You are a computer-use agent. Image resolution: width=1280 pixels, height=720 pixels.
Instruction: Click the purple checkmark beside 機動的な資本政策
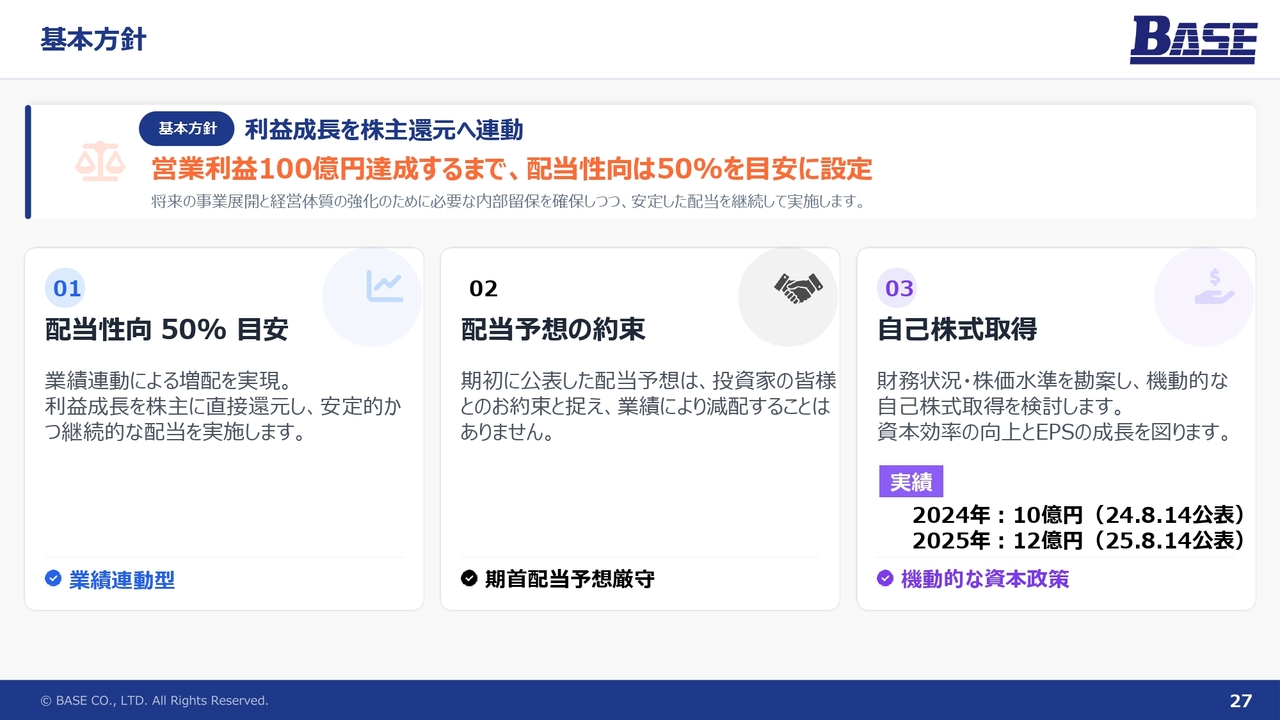885,578
